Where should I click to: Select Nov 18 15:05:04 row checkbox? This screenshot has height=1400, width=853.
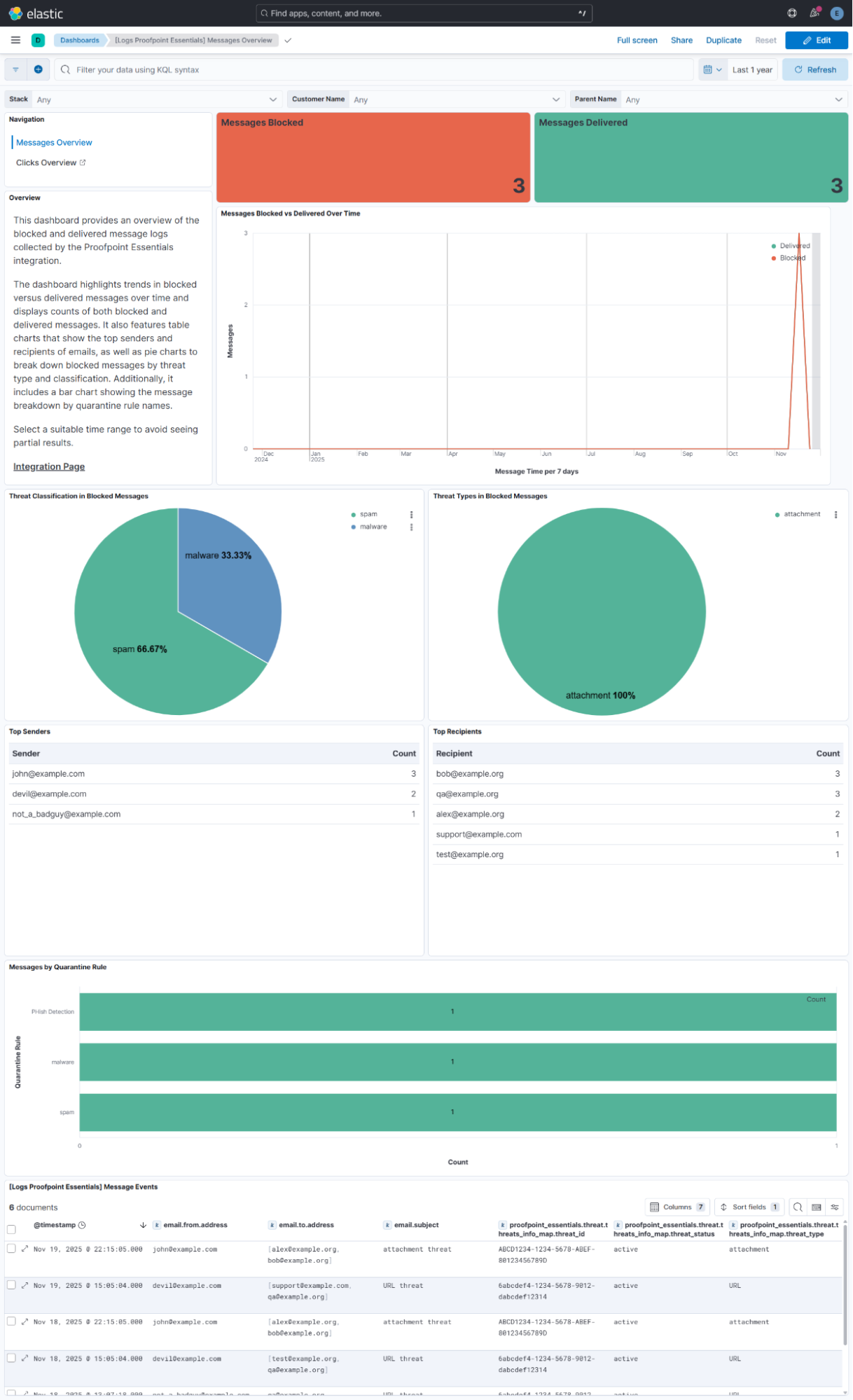[x=11, y=1357]
